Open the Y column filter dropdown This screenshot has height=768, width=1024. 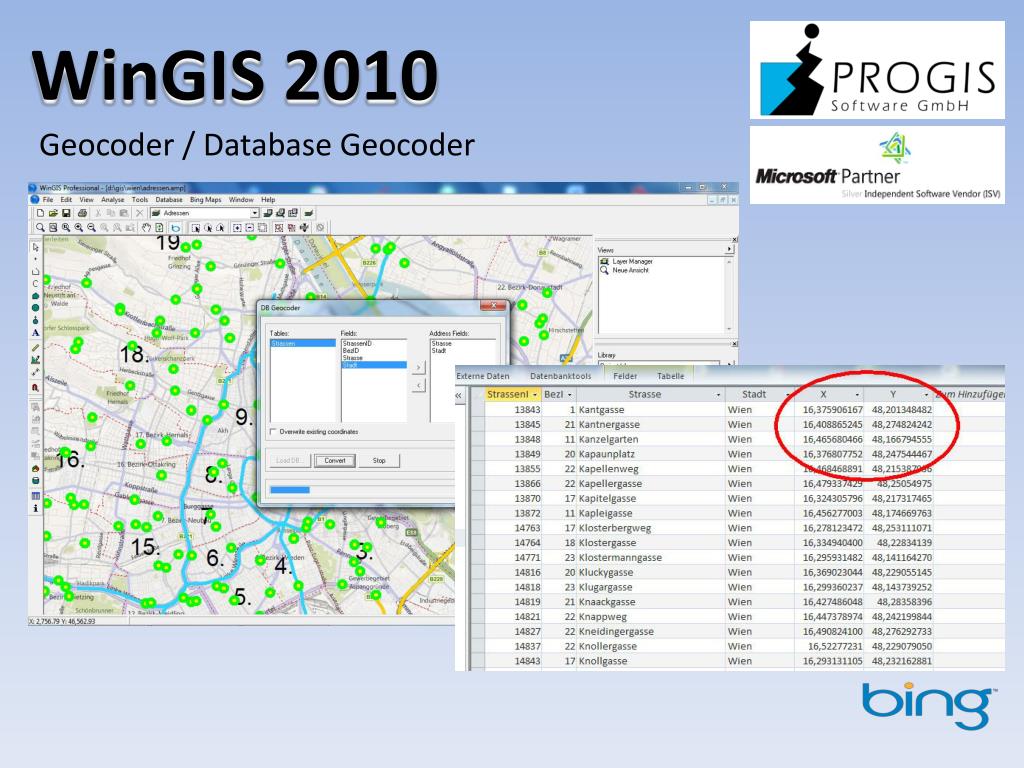coord(926,395)
